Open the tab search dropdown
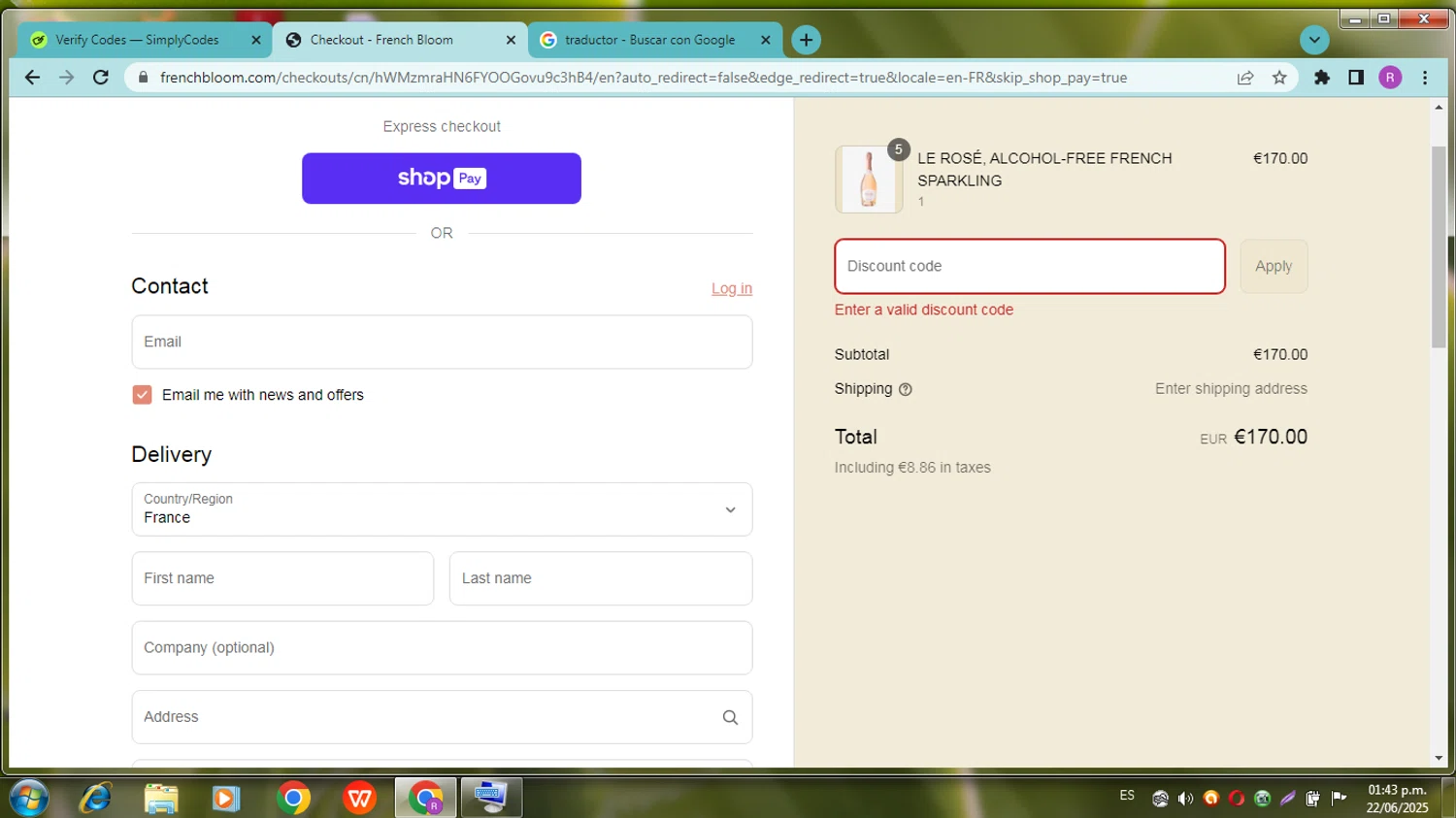This screenshot has height=818, width=1456. click(x=1314, y=40)
